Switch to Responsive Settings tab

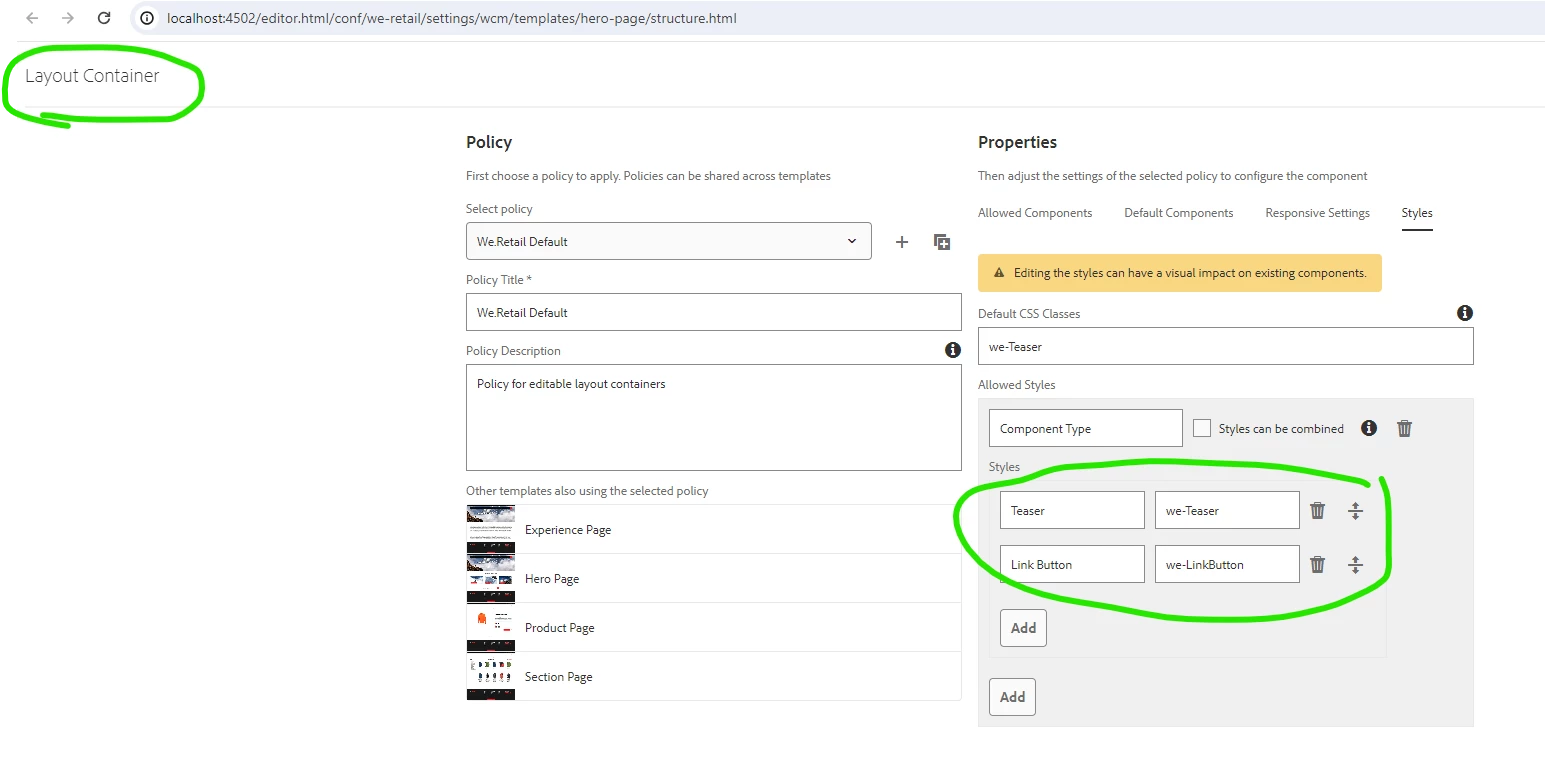[x=1317, y=213]
